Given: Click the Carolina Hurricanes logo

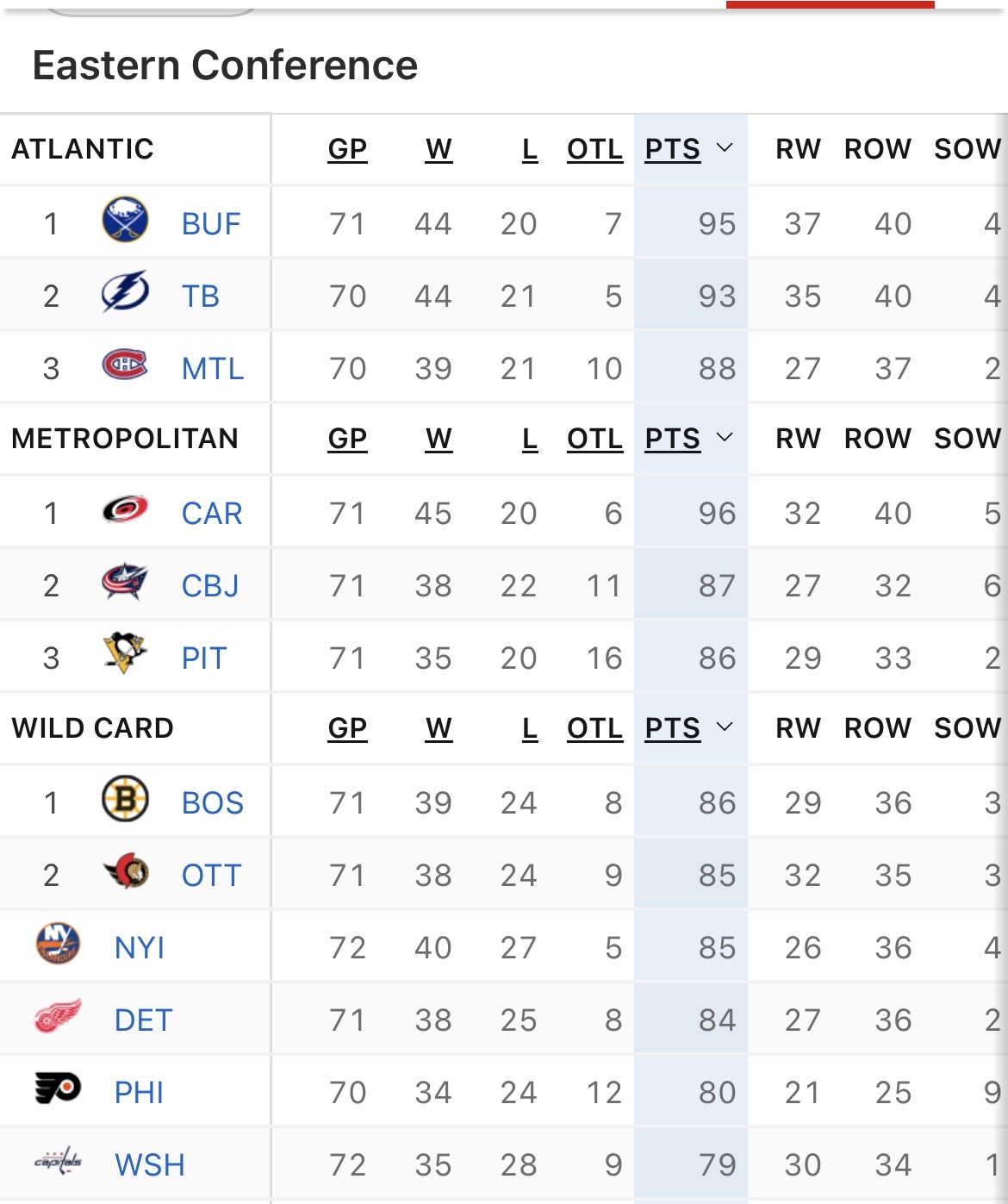Looking at the screenshot, I should click(125, 510).
